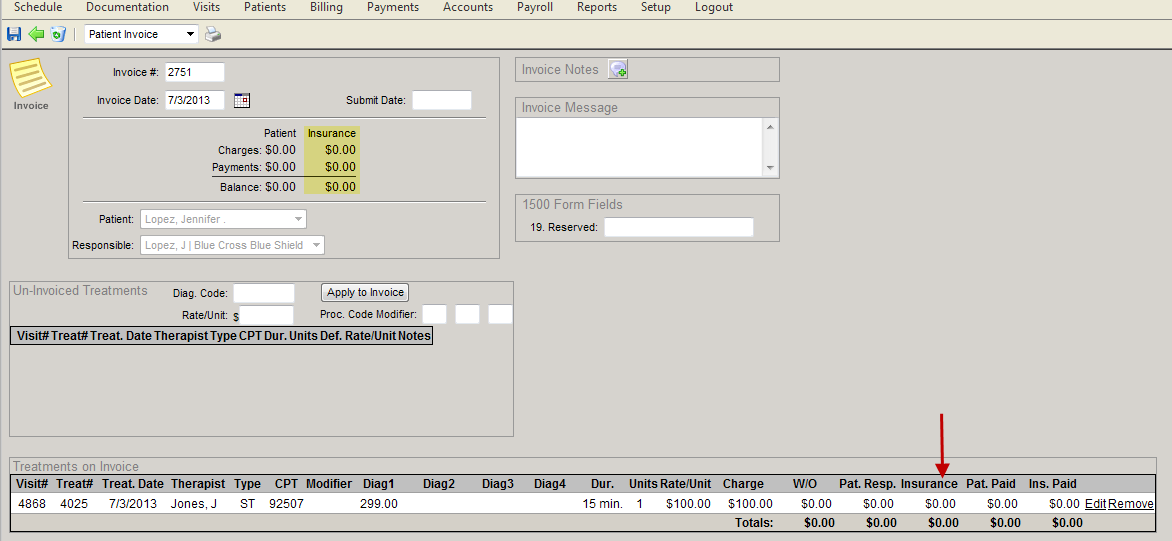The width and height of the screenshot is (1172, 541).
Task: Open the Payments menu
Action: coord(393,7)
